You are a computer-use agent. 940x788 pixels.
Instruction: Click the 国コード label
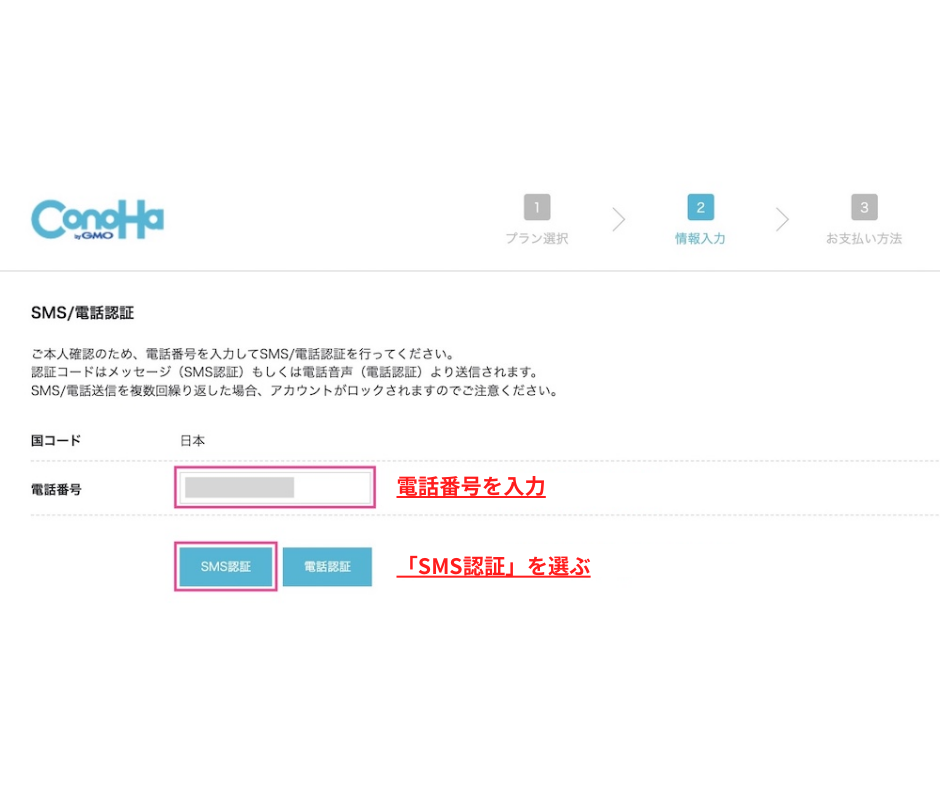coord(56,441)
